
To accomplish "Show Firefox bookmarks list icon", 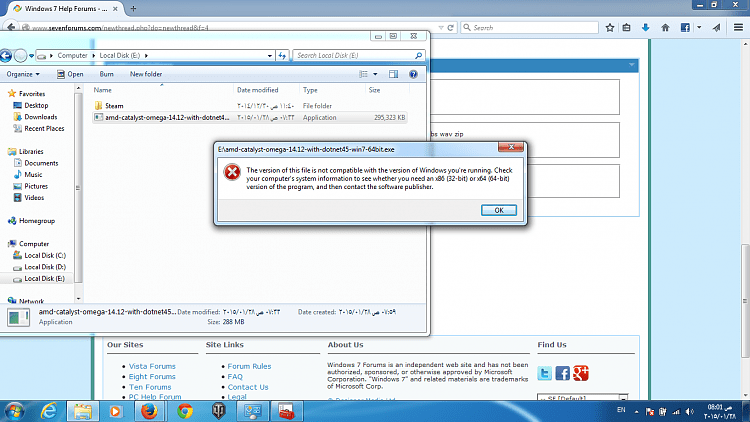I will [627, 28].
